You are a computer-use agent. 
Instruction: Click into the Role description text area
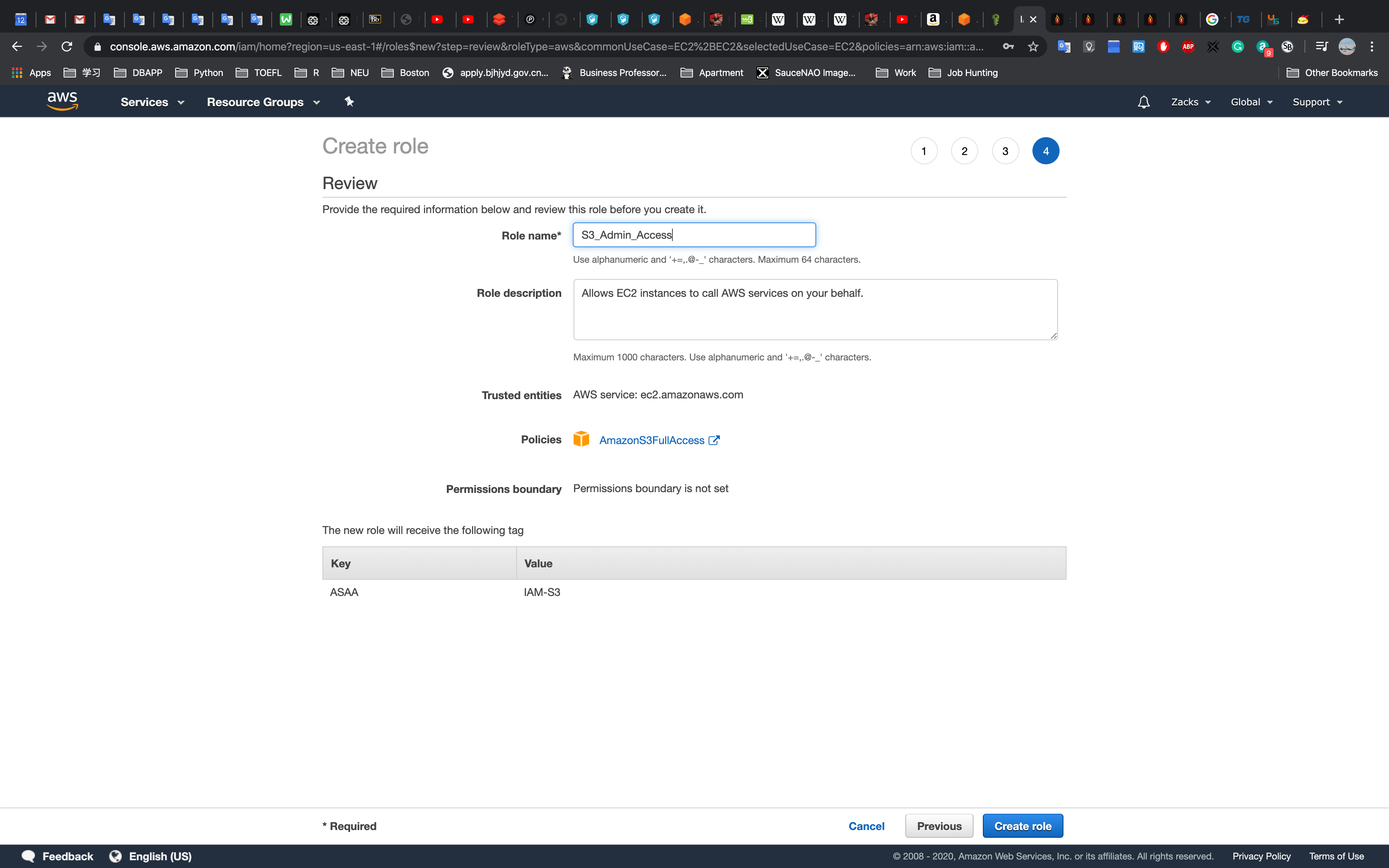815,310
